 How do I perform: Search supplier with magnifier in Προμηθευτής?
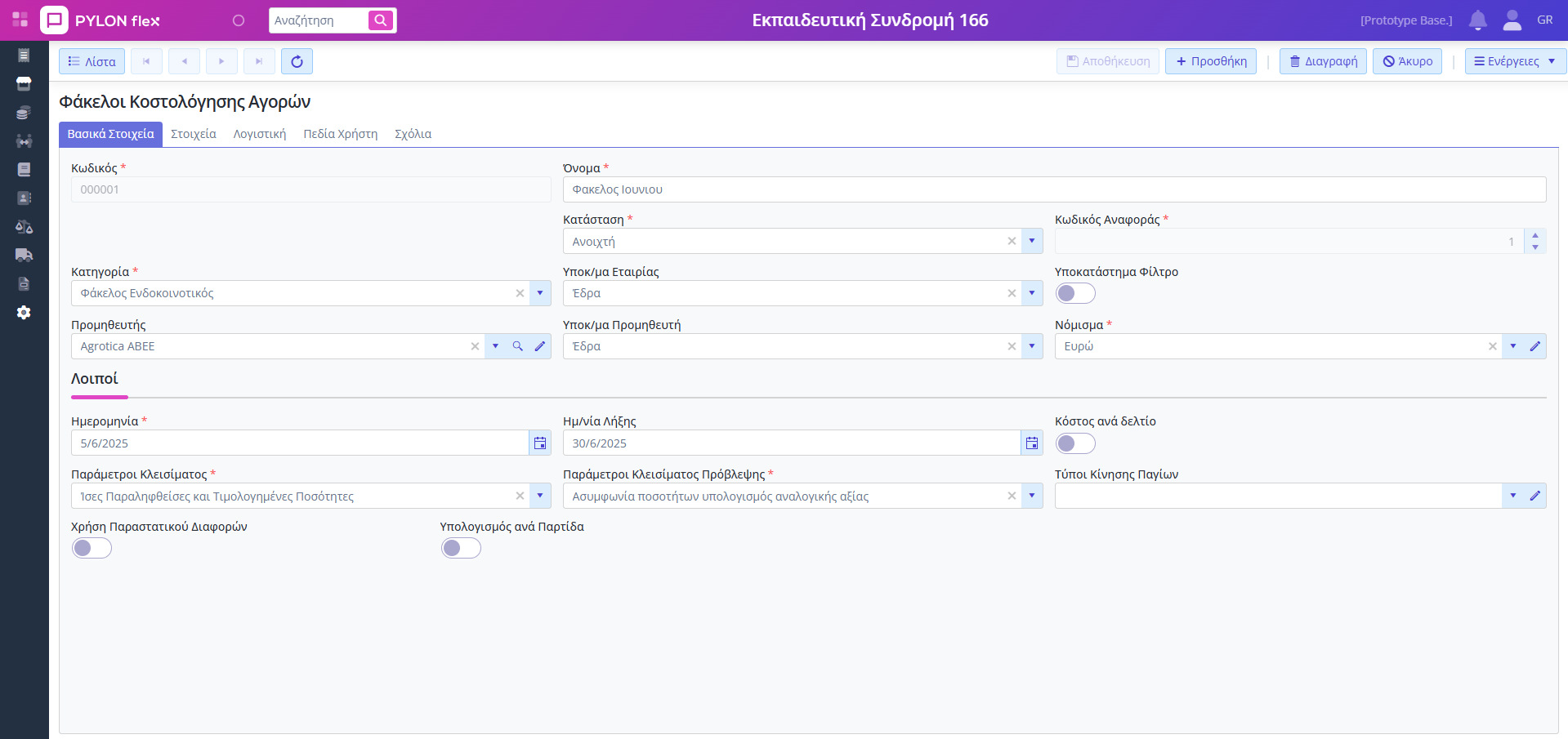[518, 346]
